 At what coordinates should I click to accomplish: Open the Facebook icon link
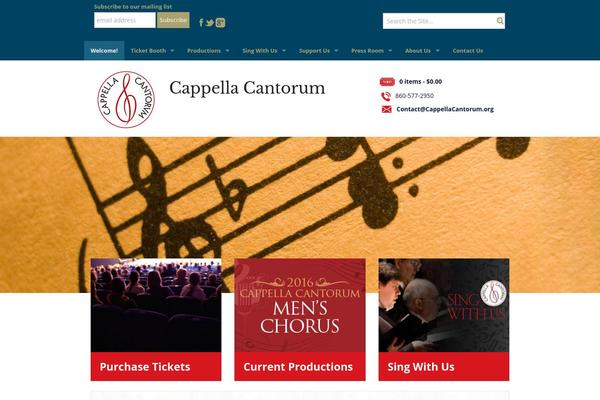(201, 23)
